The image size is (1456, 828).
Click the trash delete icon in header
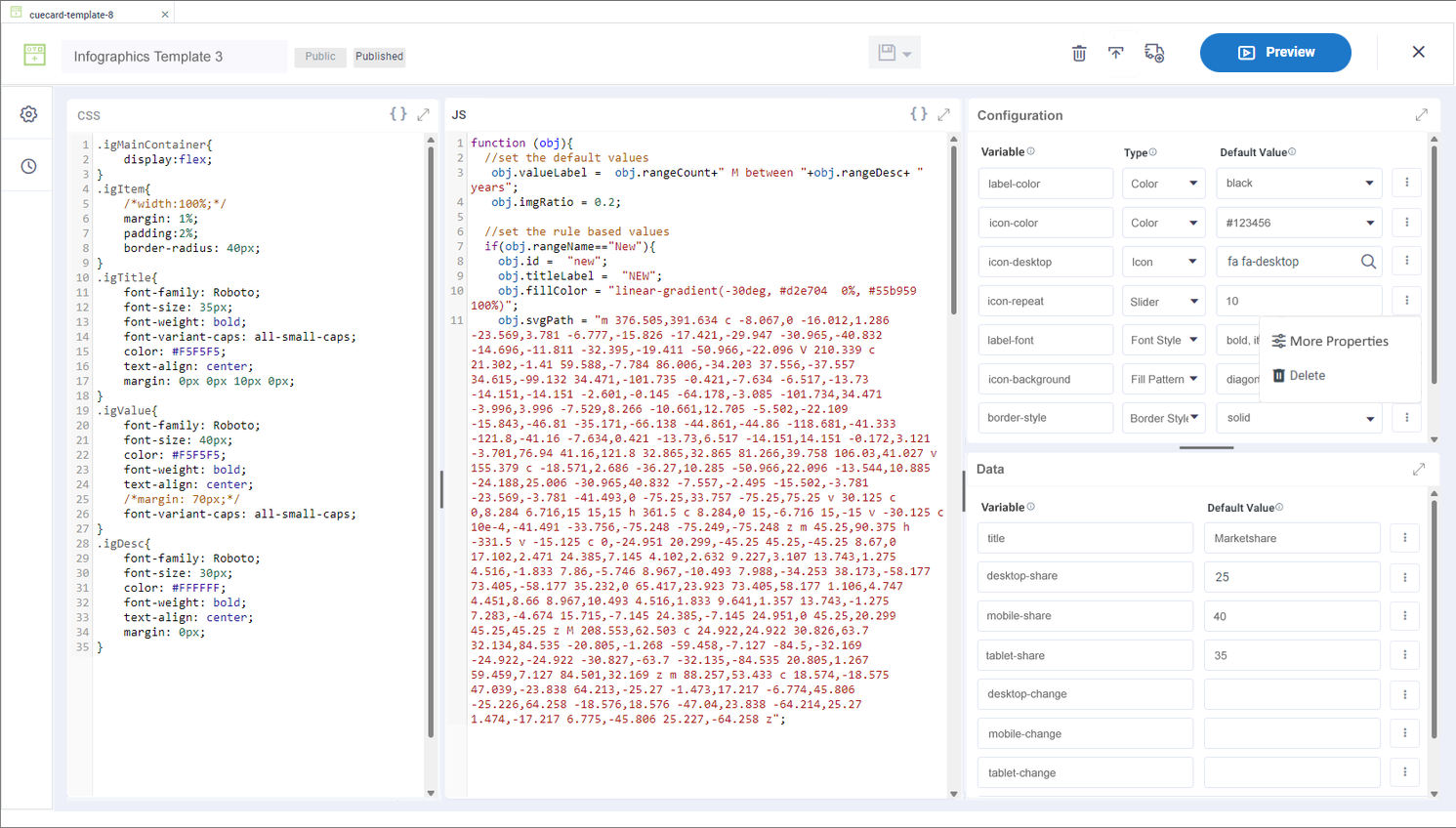pos(1079,53)
